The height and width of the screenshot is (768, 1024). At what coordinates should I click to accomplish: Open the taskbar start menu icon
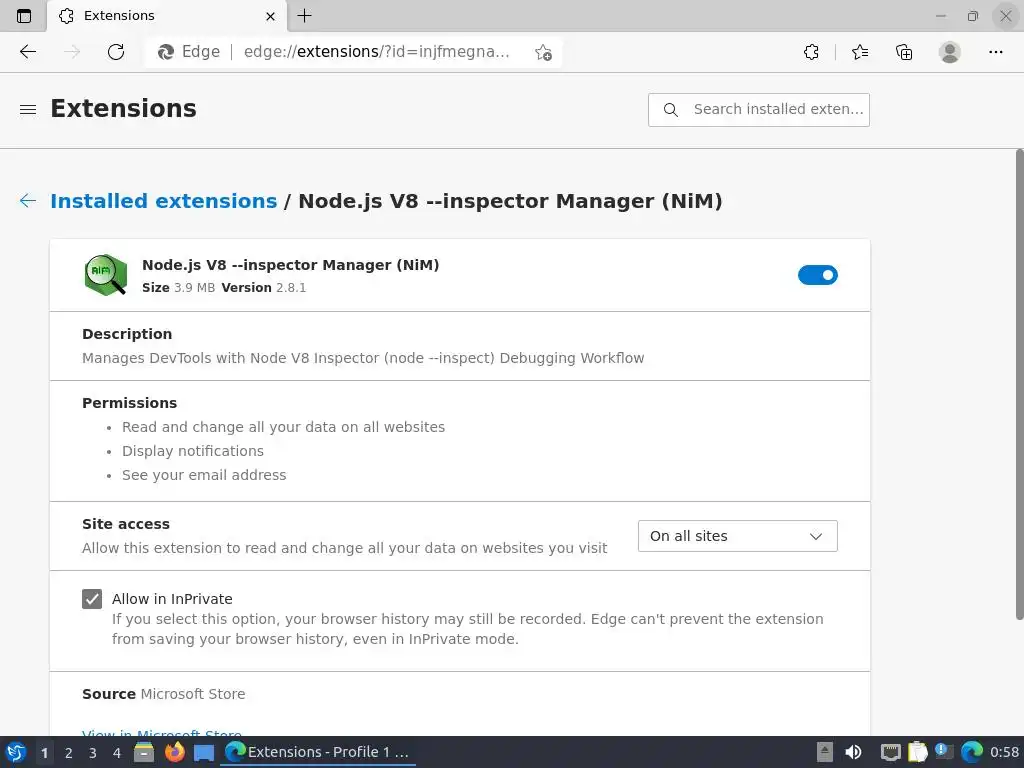[x=16, y=752]
